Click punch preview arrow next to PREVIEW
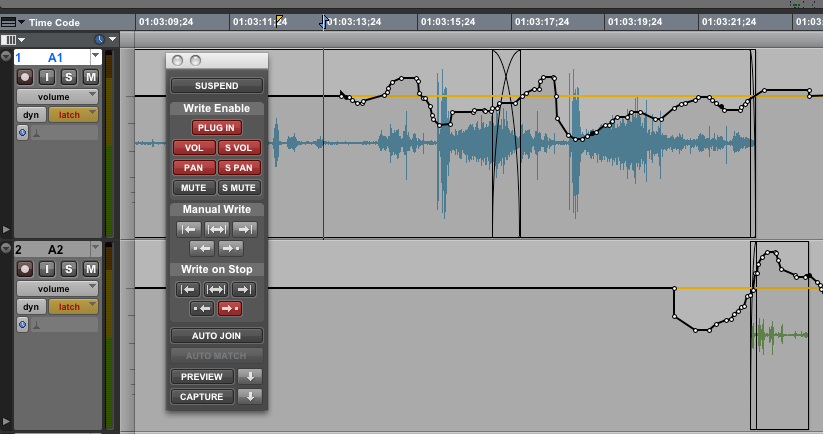The height and width of the screenshot is (434, 823). [250, 377]
